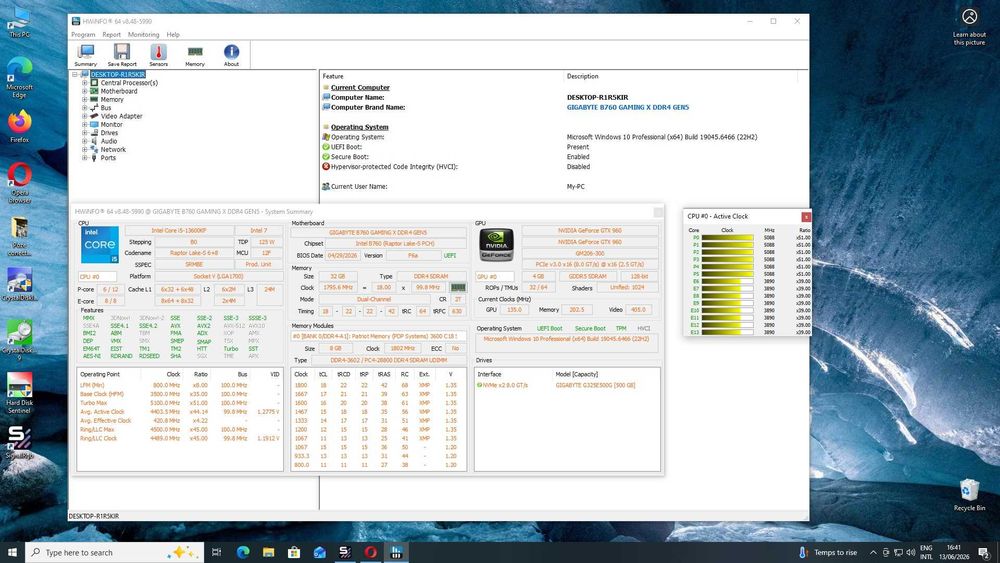Open the Memory toolbar tool
Image resolution: width=1000 pixels, height=563 pixels.
tap(195, 55)
